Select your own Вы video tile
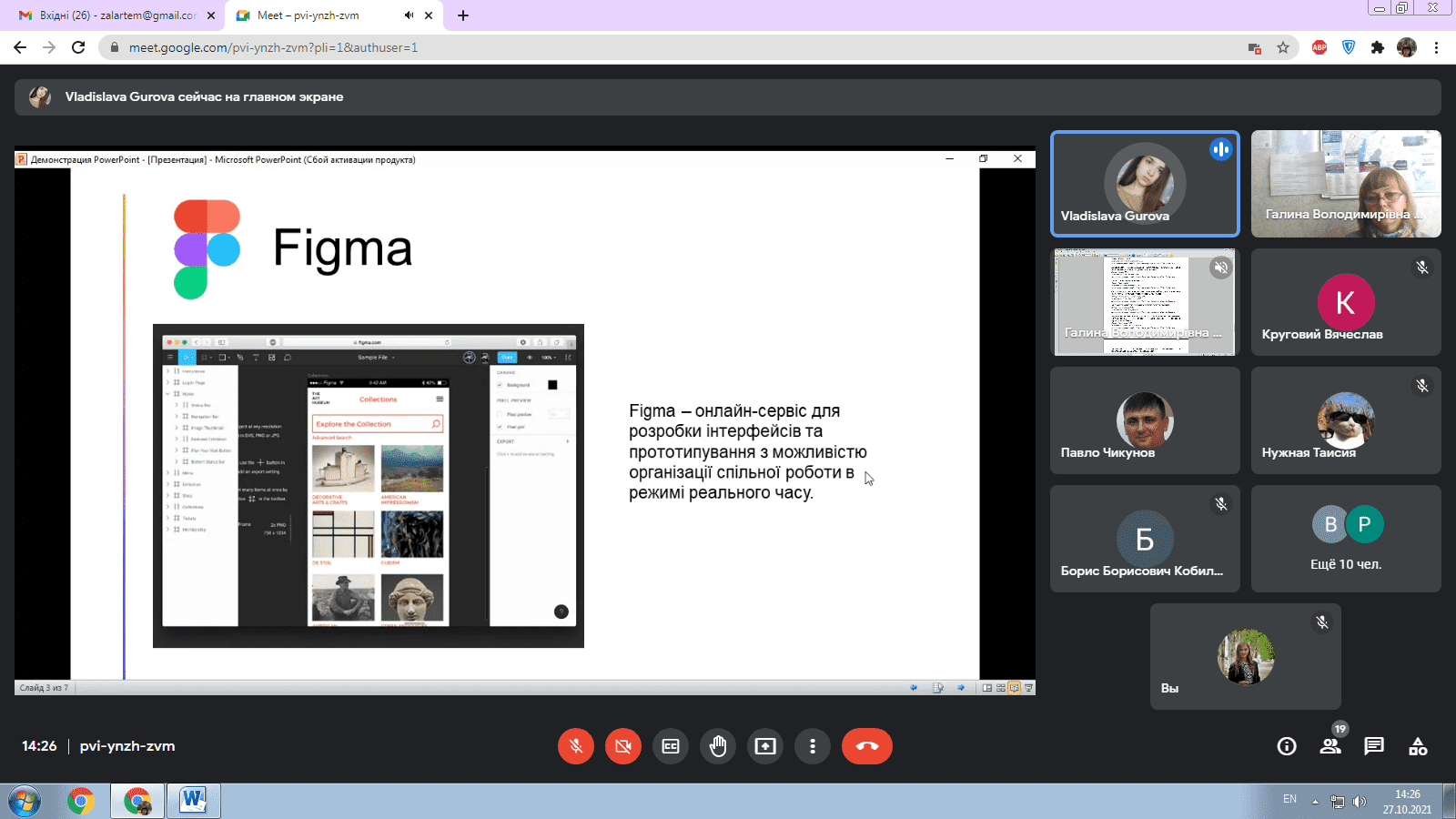Image resolution: width=1456 pixels, height=819 pixels. (x=1246, y=657)
